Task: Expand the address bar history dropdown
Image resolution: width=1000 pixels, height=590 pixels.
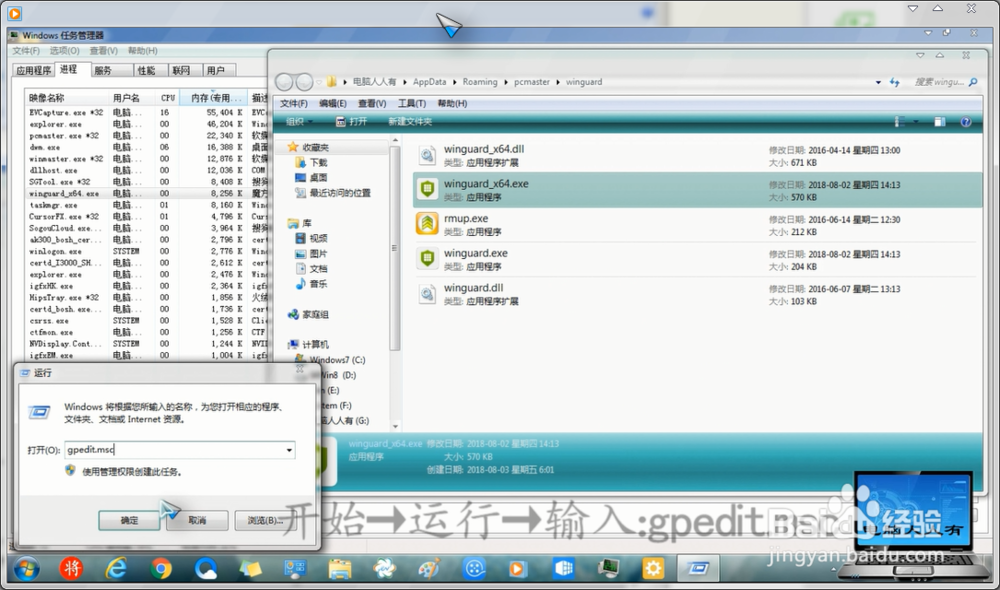Action: [878, 82]
